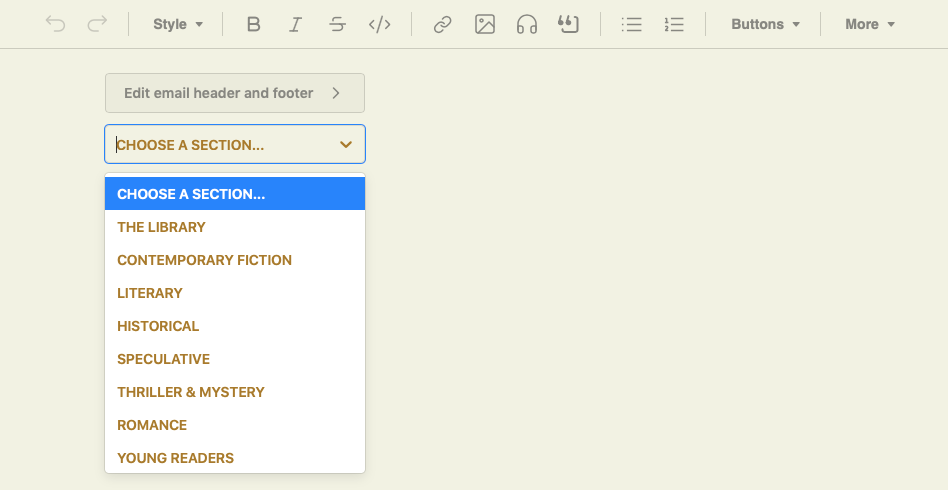The image size is (948, 490).
Task: Click the section combo box chevron
Action: [x=346, y=145]
